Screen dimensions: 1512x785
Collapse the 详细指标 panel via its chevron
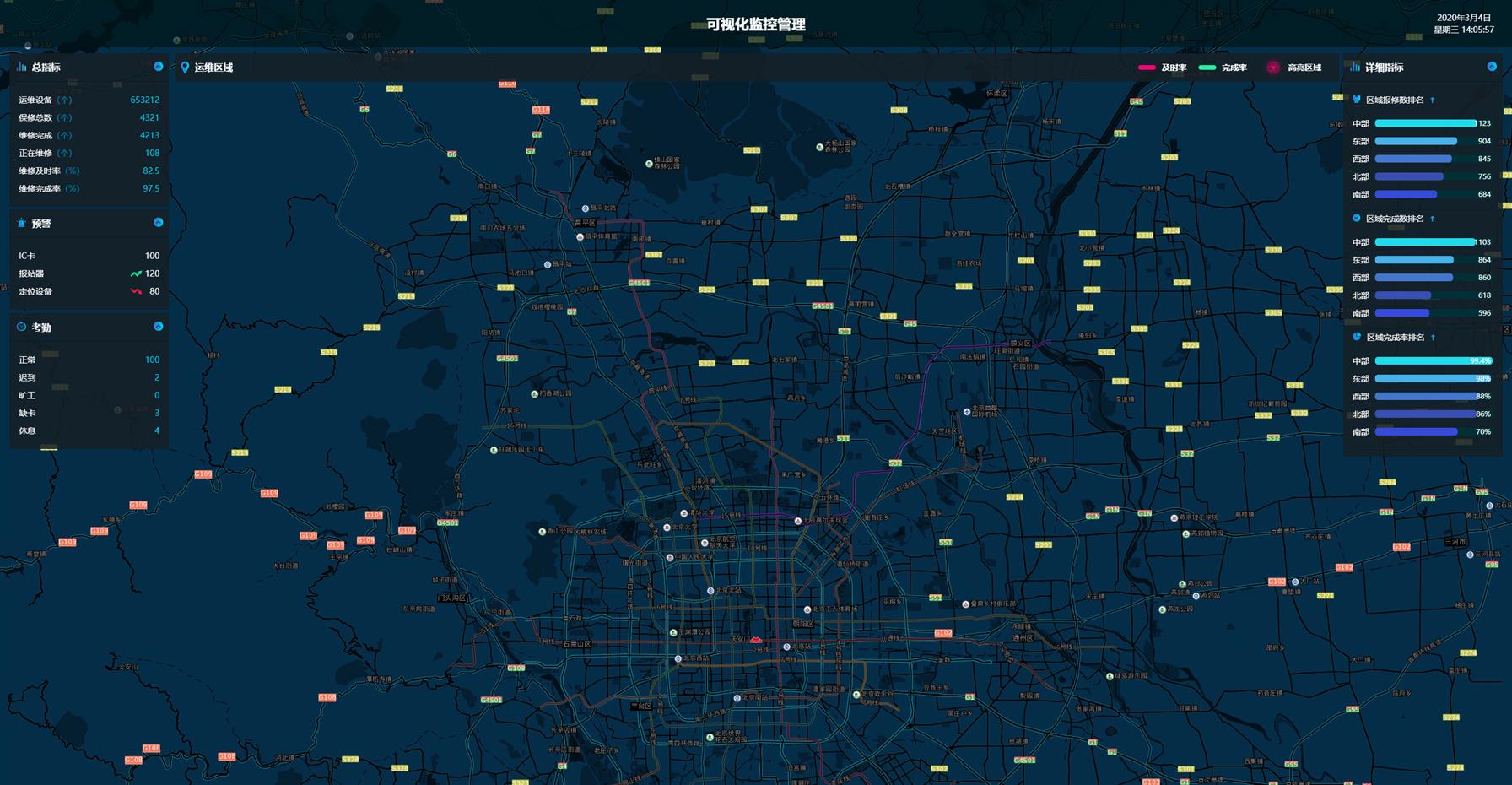1492,66
